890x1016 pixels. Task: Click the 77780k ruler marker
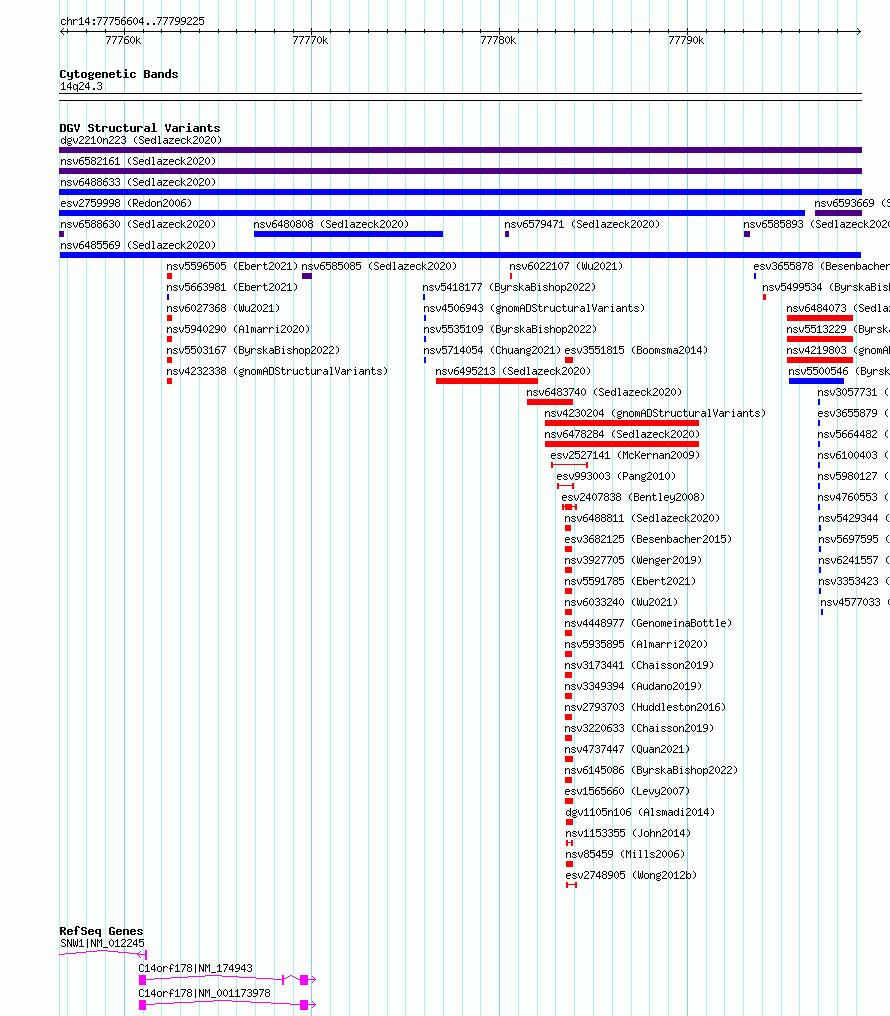(x=497, y=40)
